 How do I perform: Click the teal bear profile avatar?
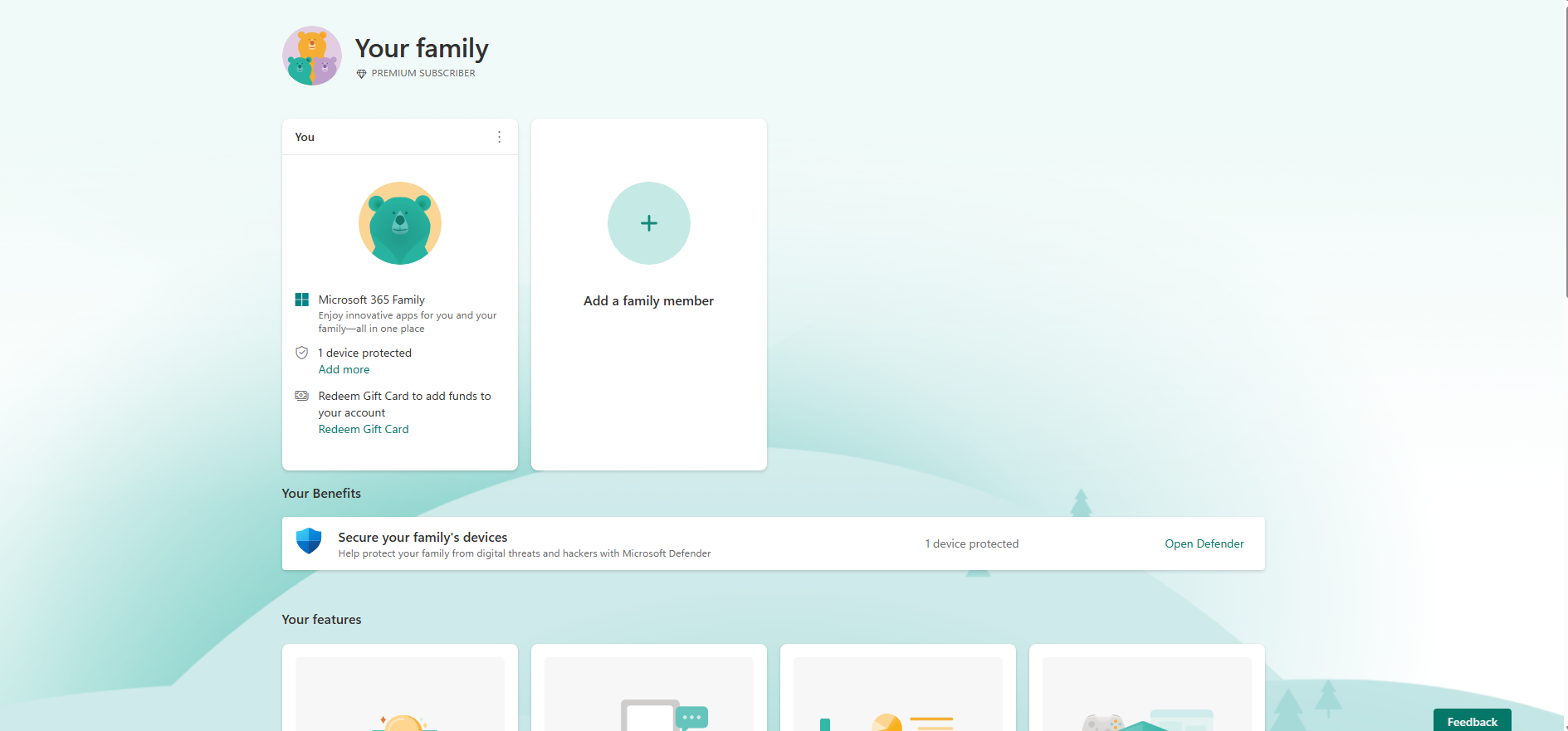tap(400, 223)
